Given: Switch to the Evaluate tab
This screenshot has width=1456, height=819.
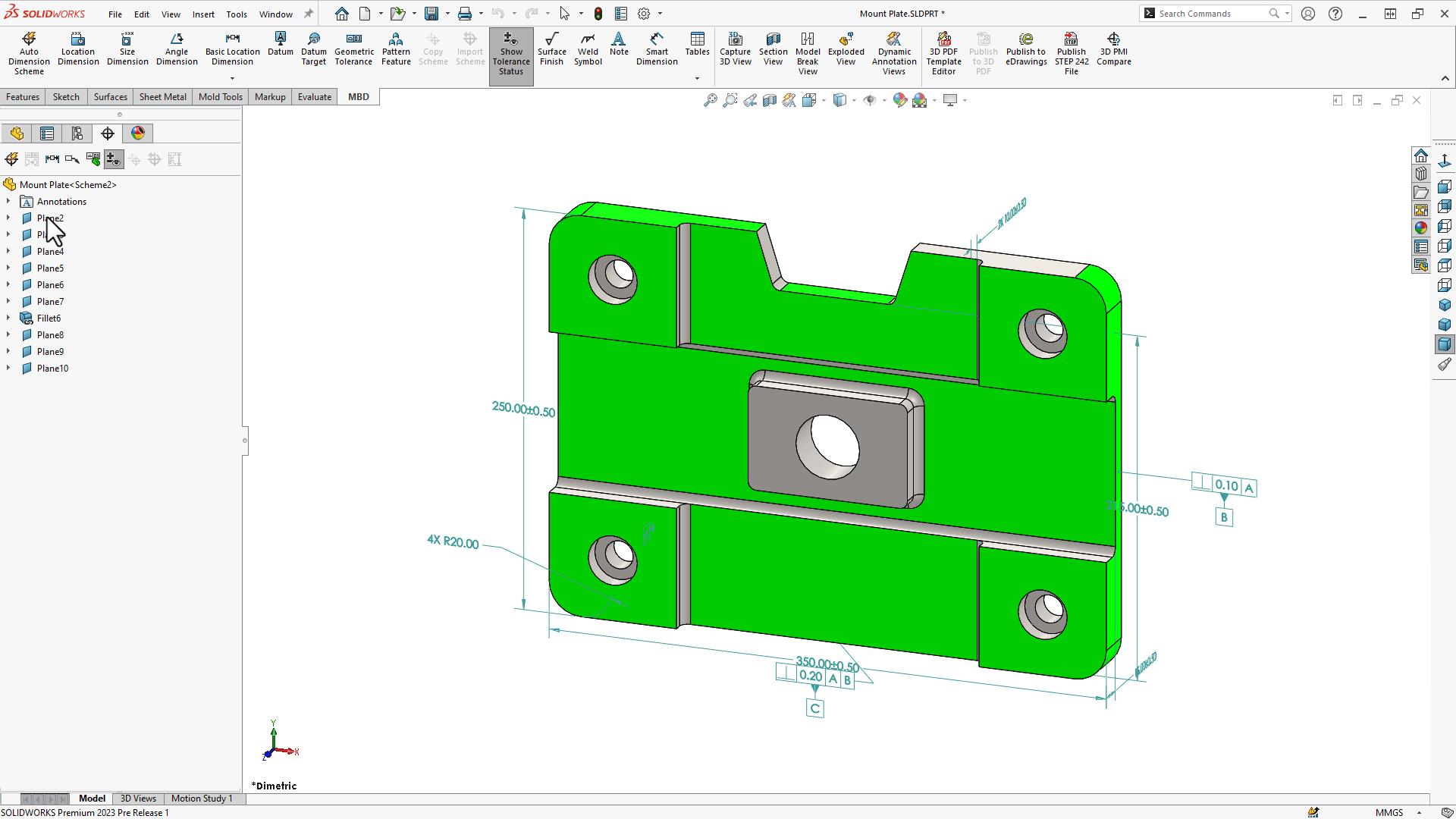Looking at the screenshot, I should pos(314,96).
